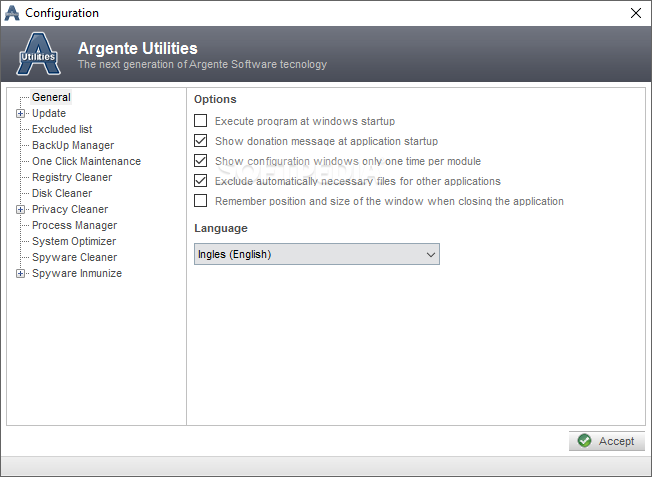Image resolution: width=652 pixels, height=477 pixels.
Task: Close the Configuration window
Action: pyautogui.click(x=635, y=13)
